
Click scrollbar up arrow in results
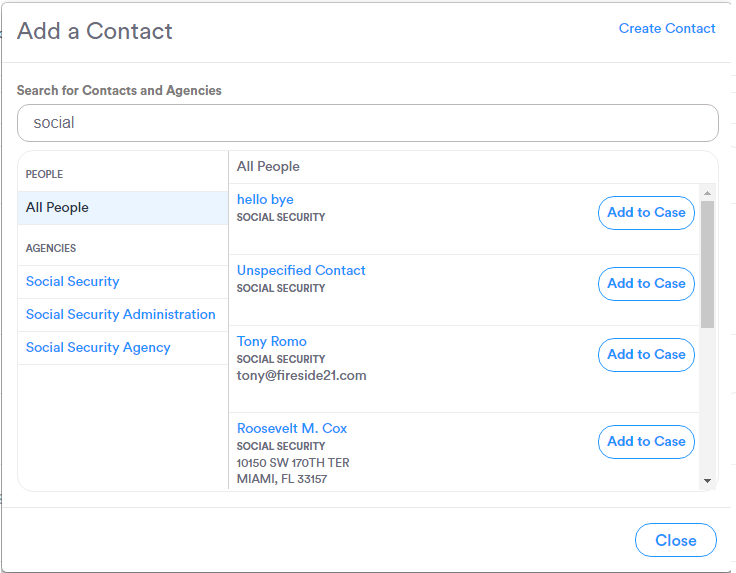click(x=708, y=193)
